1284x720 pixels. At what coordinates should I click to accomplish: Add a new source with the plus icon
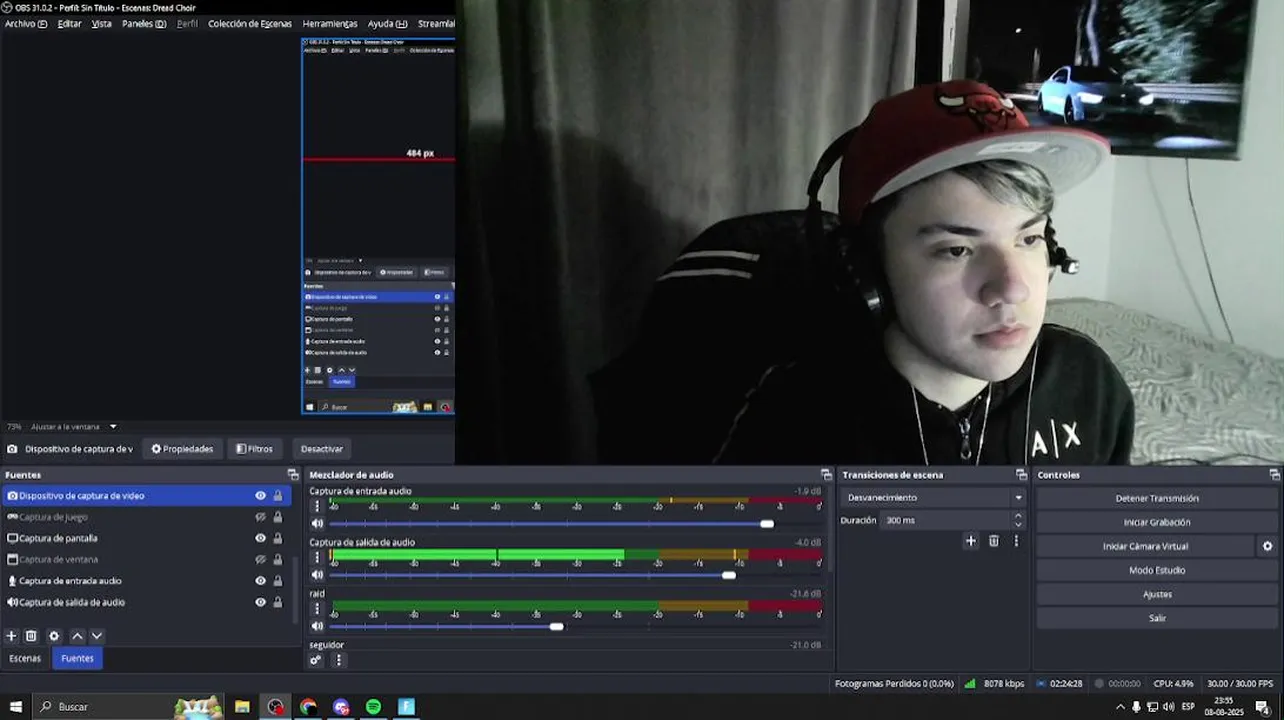(11, 636)
